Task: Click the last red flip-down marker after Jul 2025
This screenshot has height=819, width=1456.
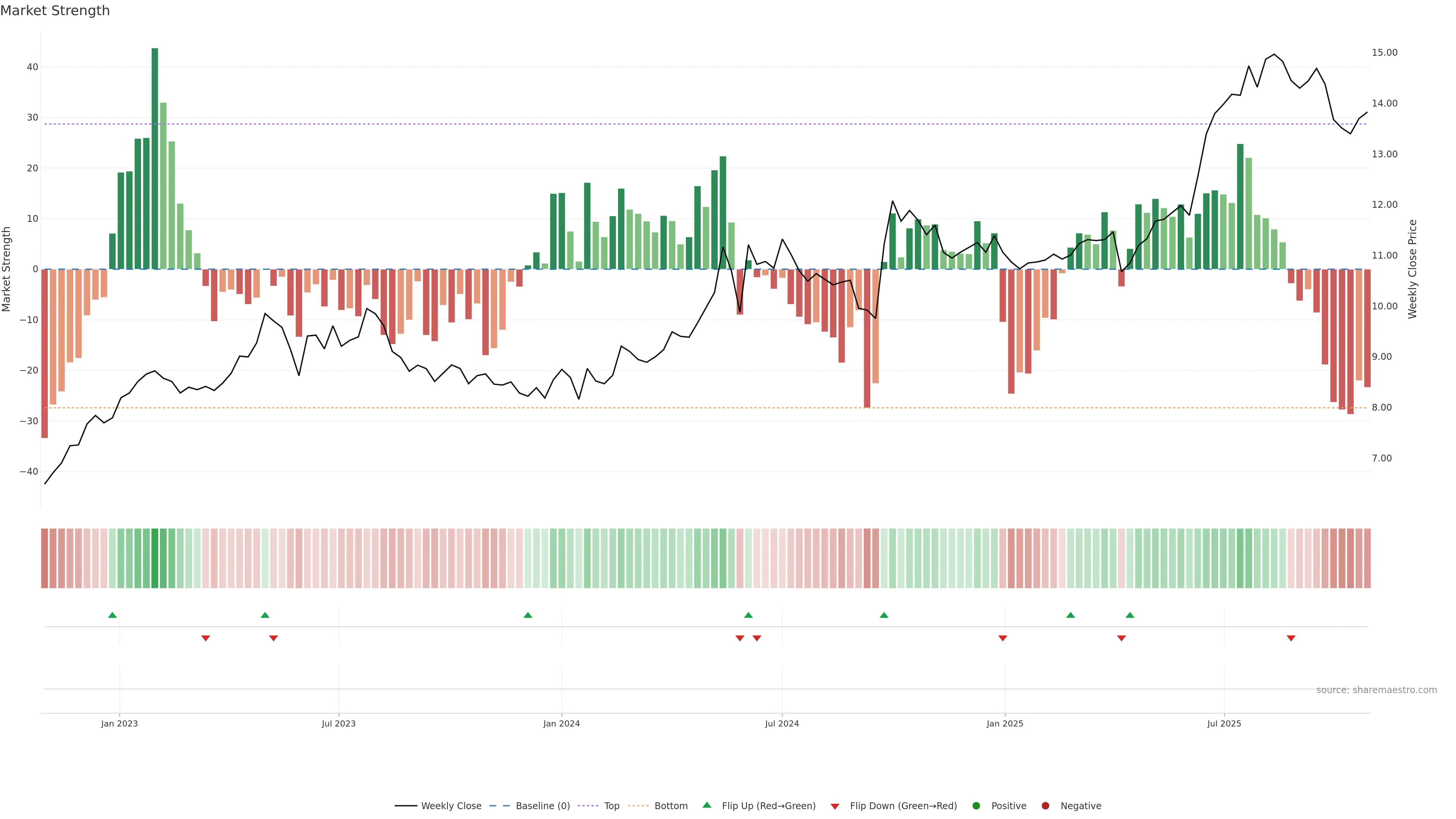Action: pyautogui.click(x=1291, y=638)
